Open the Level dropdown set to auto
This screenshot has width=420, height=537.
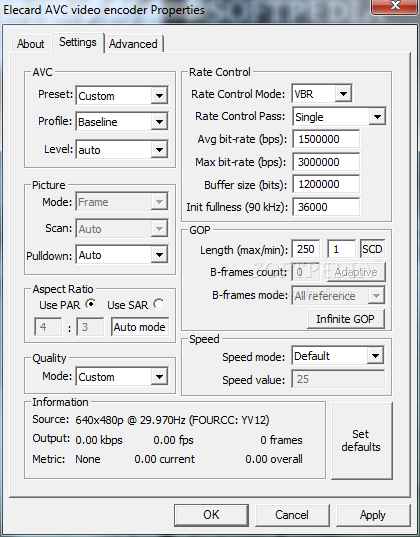[122, 149]
